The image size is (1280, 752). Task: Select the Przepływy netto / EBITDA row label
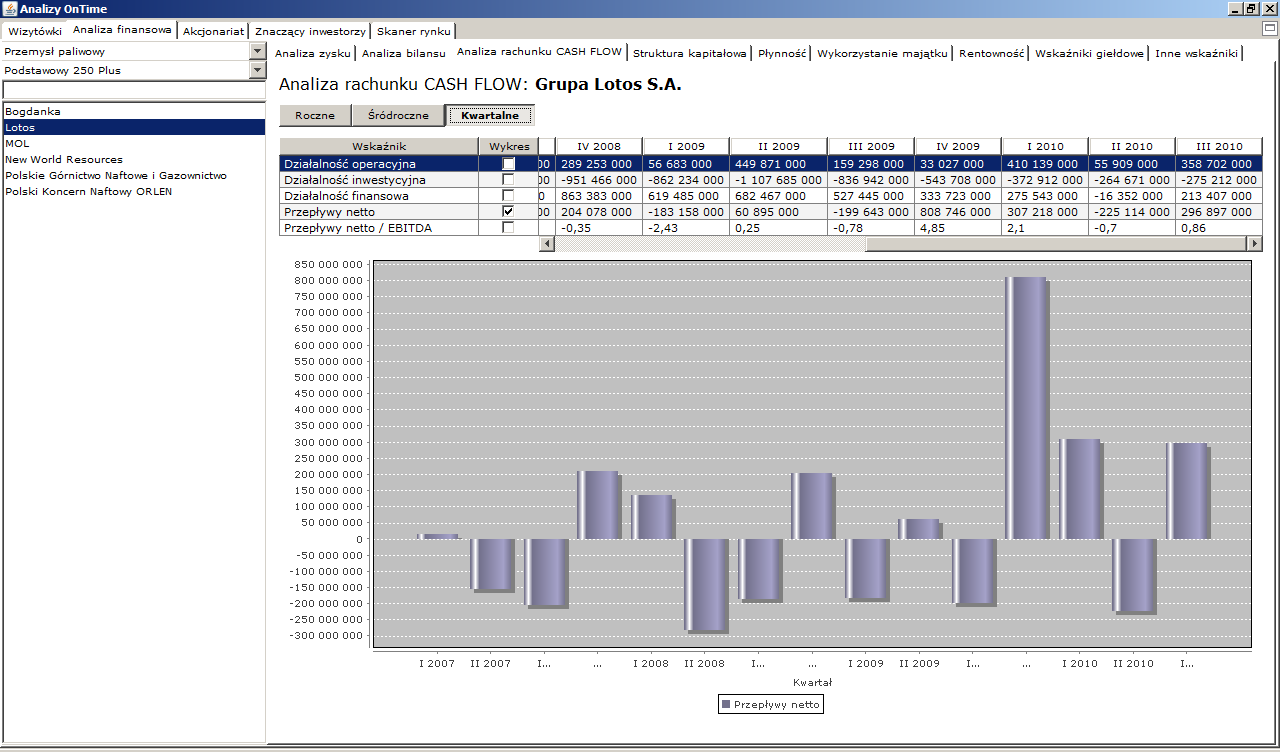pos(379,227)
